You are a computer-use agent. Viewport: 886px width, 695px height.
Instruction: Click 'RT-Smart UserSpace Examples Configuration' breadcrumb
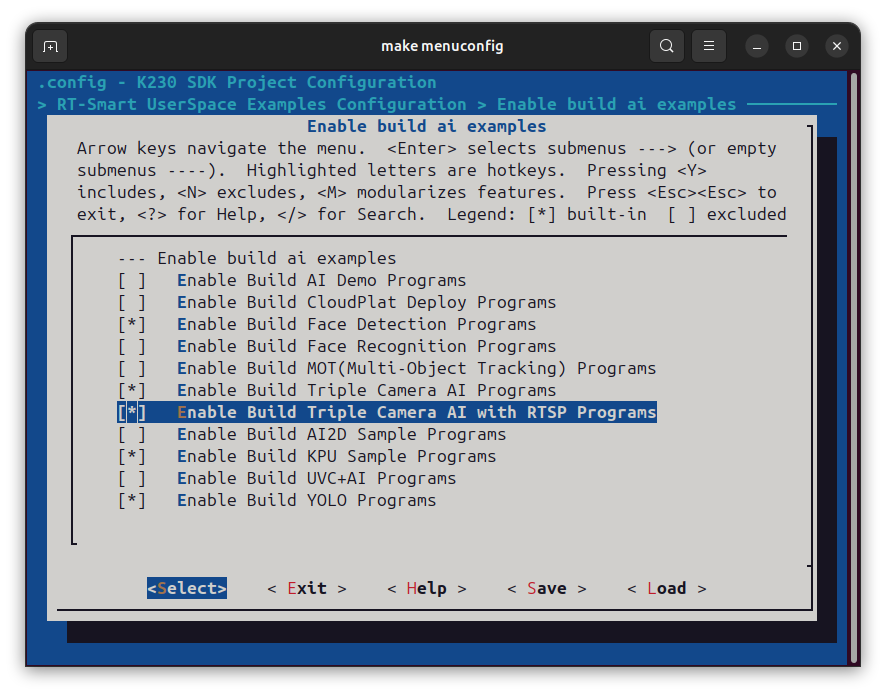pos(262,105)
